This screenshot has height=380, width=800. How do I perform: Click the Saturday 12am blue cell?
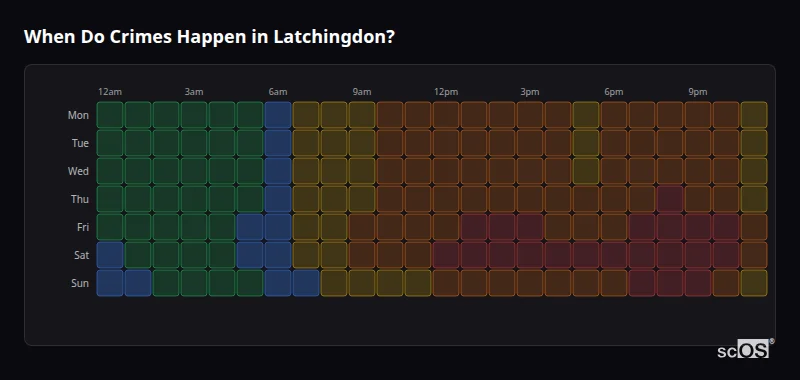point(110,255)
